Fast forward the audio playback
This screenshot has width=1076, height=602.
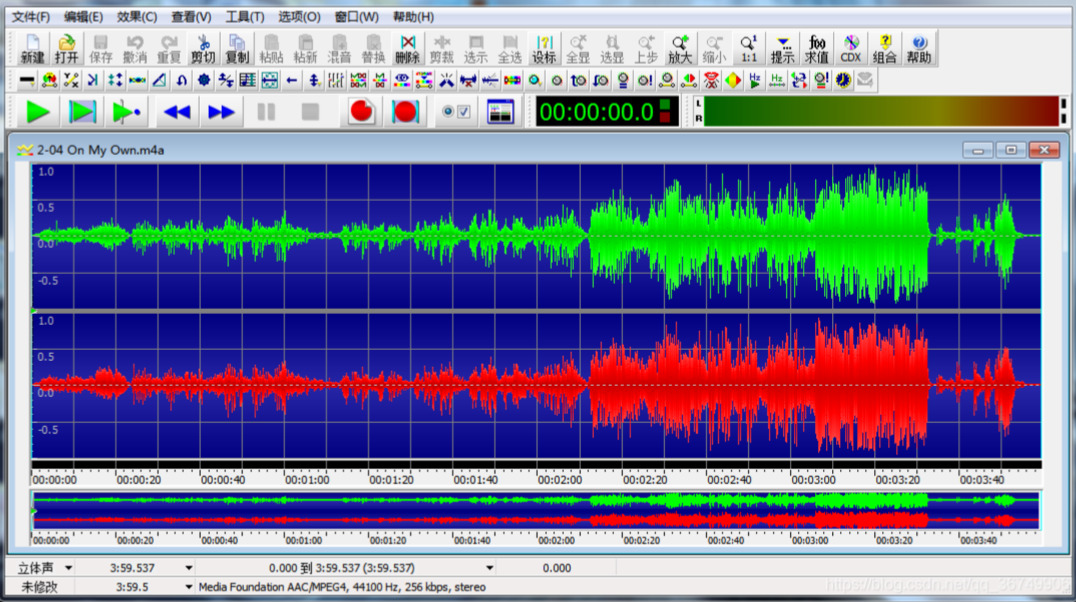(x=221, y=112)
